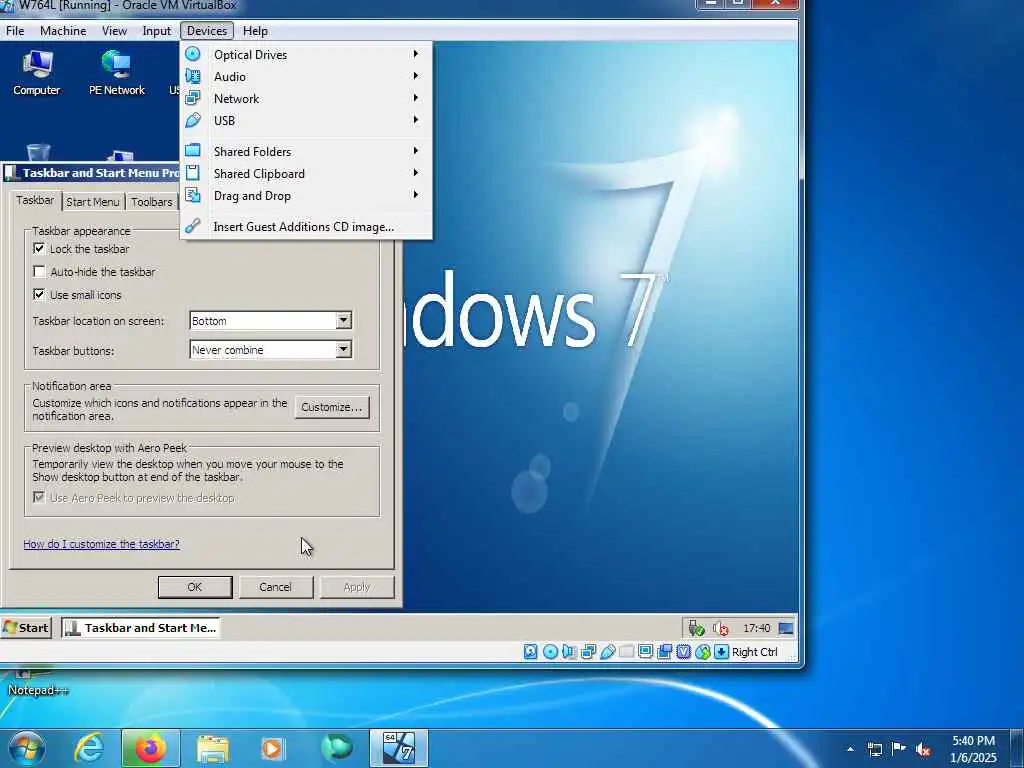The width and height of the screenshot is (1024, 768).
Task: Expand the Audio submenu
Action: pyautogui.click(x=306, y=76)
